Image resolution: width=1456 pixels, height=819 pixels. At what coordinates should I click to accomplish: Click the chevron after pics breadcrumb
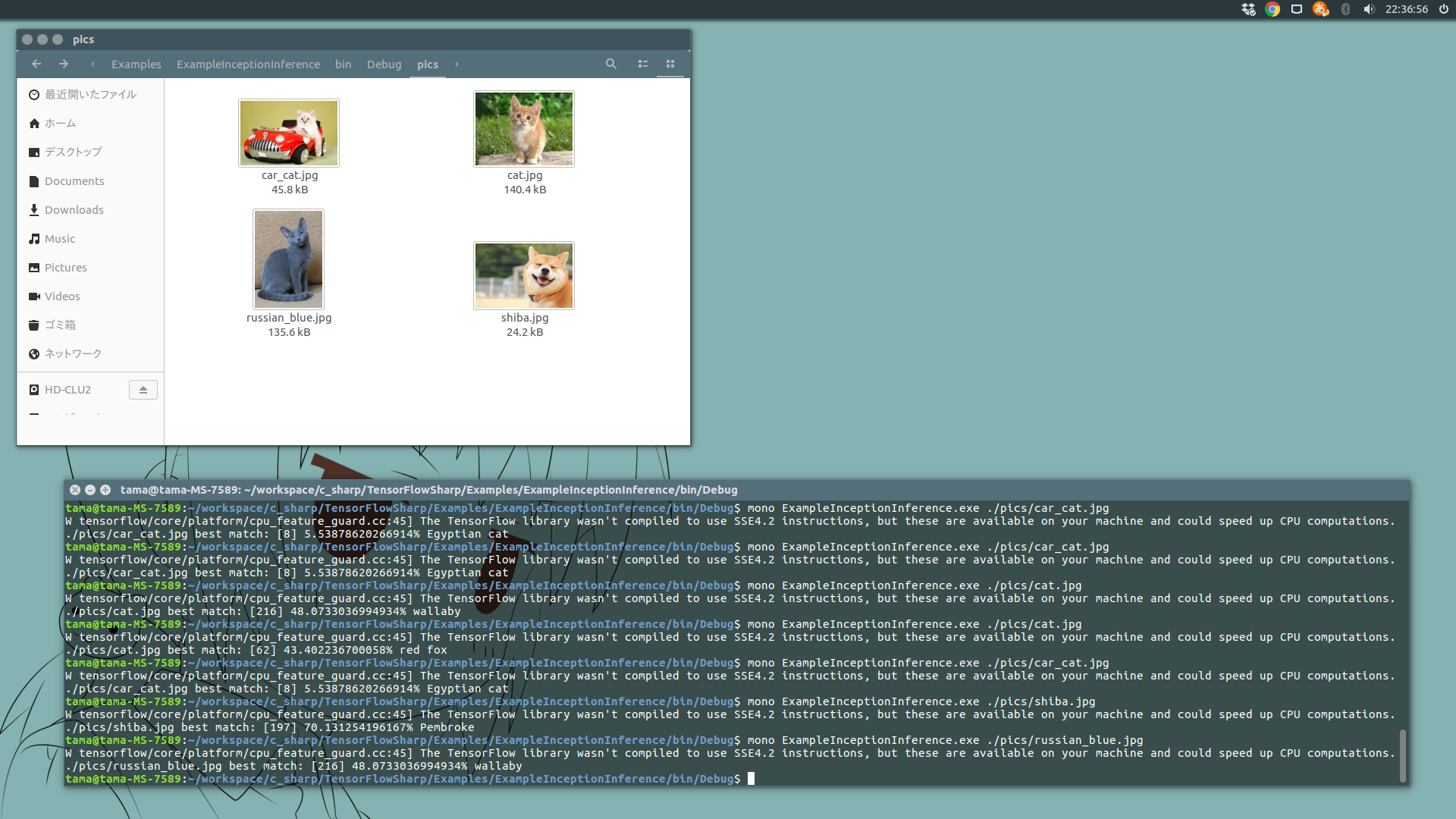(456, 64)
